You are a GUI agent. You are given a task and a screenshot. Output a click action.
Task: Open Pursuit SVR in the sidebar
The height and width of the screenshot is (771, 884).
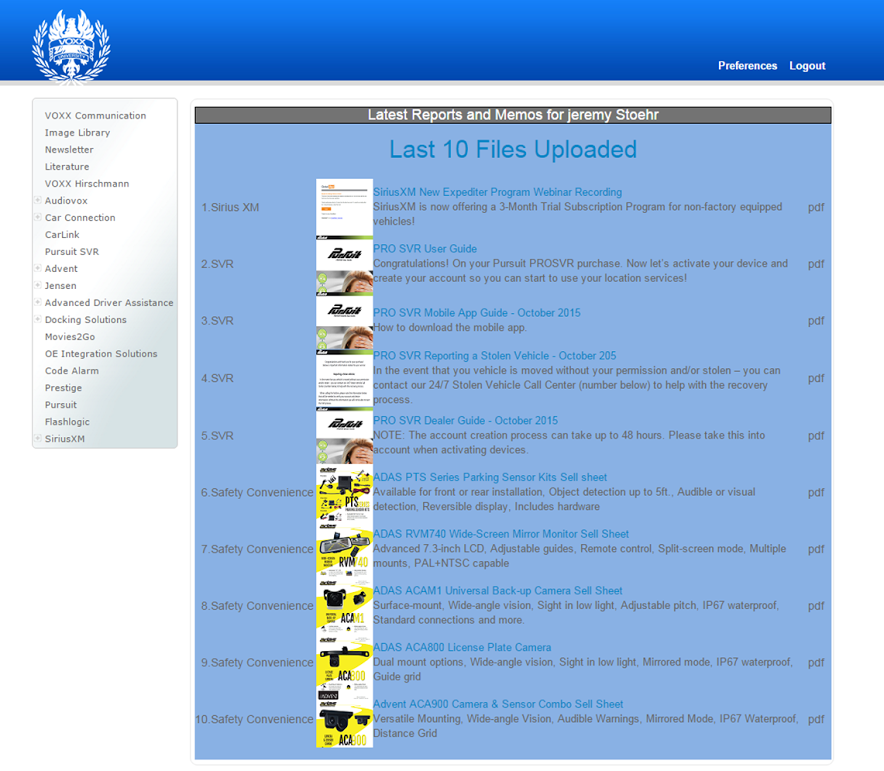point(72,251)
